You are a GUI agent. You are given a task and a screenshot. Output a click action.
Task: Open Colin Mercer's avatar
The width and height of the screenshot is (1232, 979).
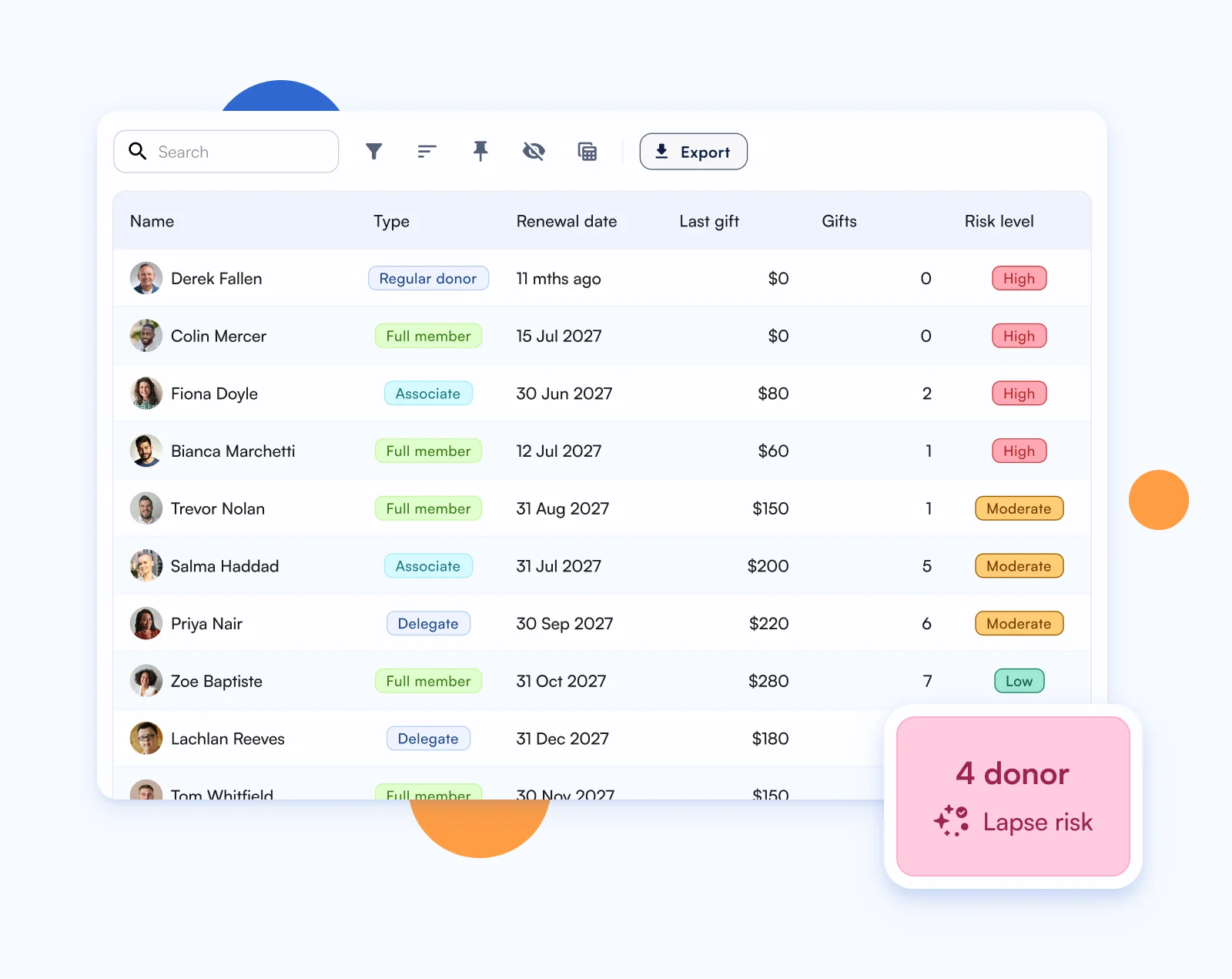point(146,336)
